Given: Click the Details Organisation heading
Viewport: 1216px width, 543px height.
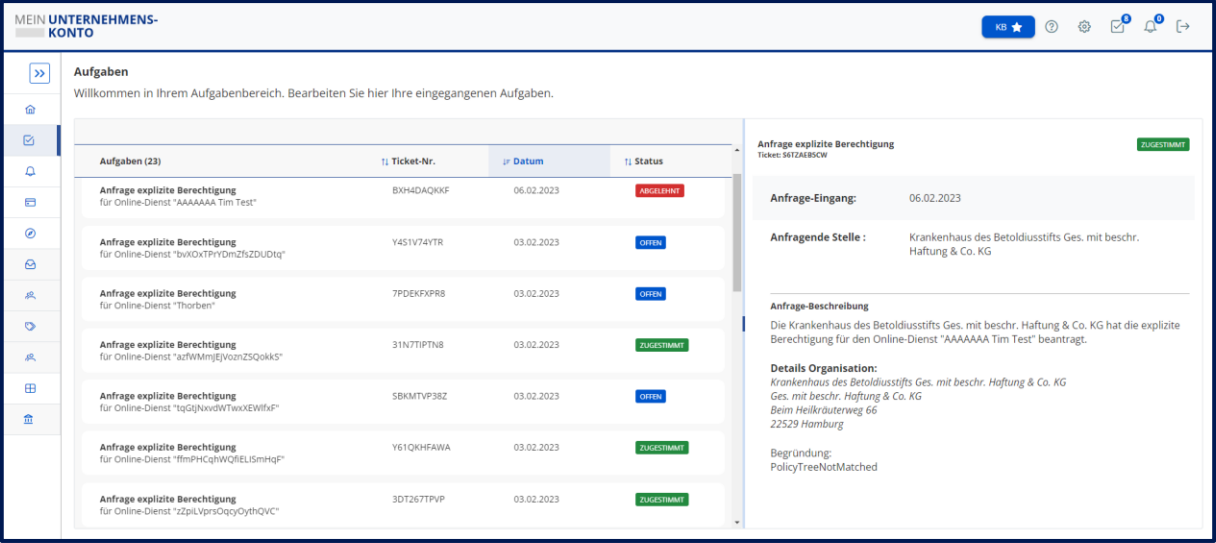Looking at the screenshot, I should pyautogui.click(x=823, y=368).
